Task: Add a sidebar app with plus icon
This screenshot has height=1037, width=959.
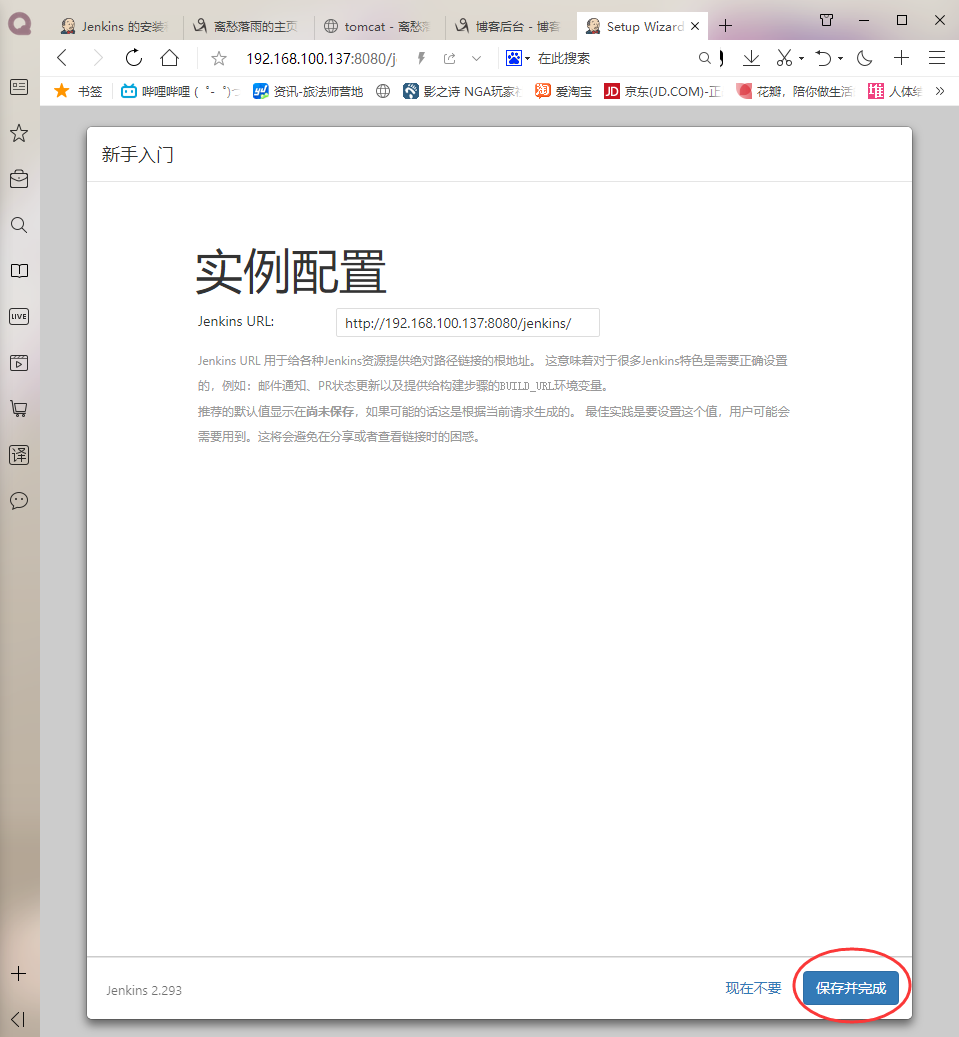Action: pyautogui.click(x=19, y=974)
